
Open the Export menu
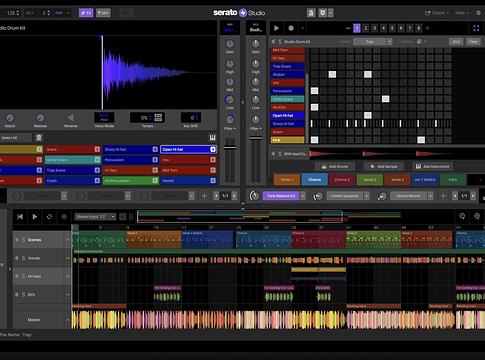coord(437,13)
